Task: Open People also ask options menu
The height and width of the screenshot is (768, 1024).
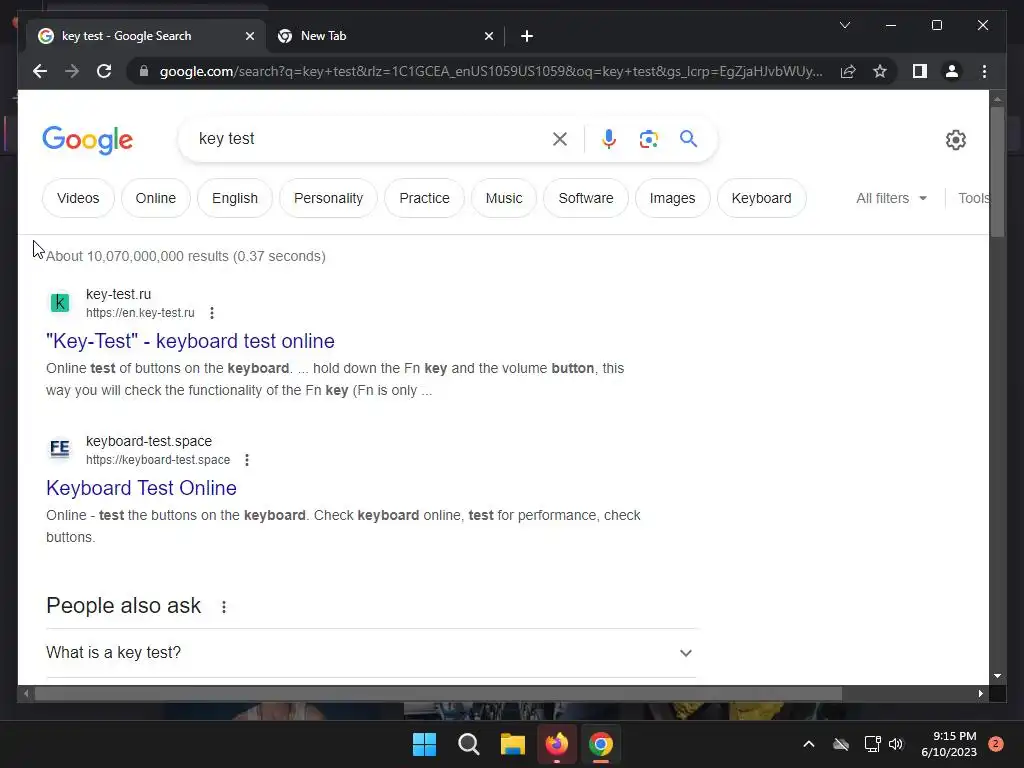Action: (x=224, y=607)
